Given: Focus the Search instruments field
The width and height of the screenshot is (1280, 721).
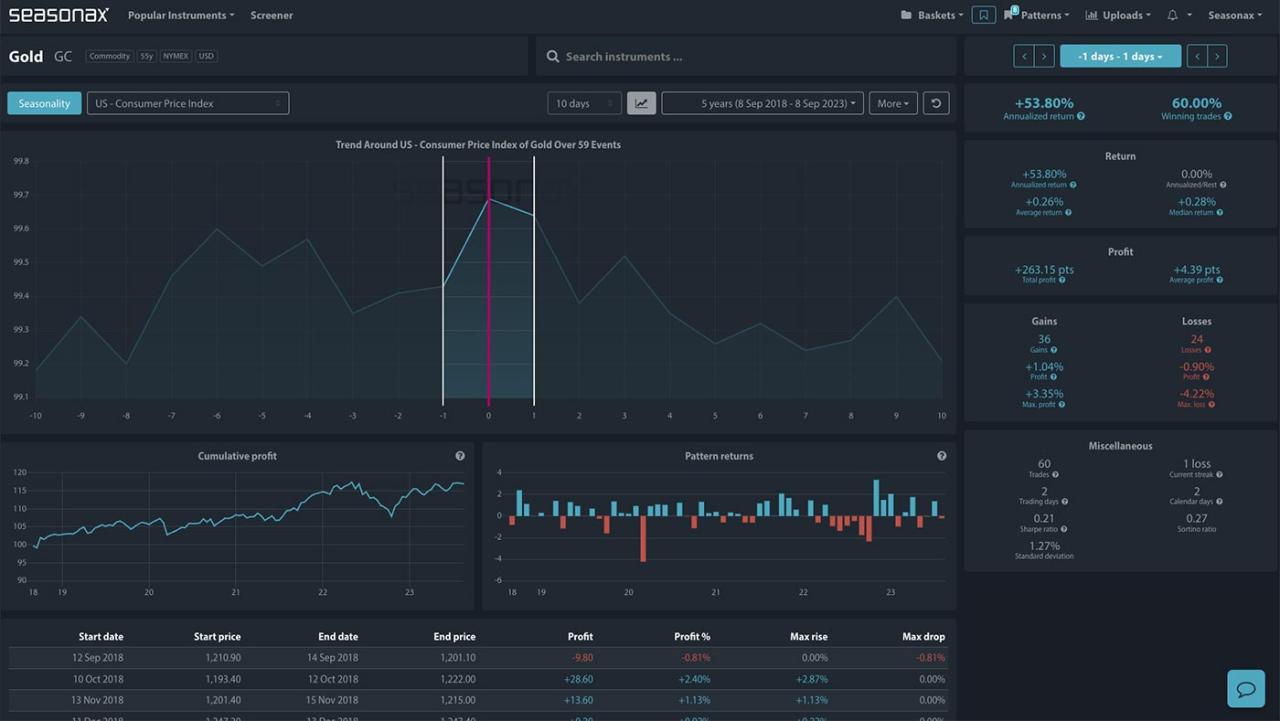Looking at the screenshot, I should point(745,57).
